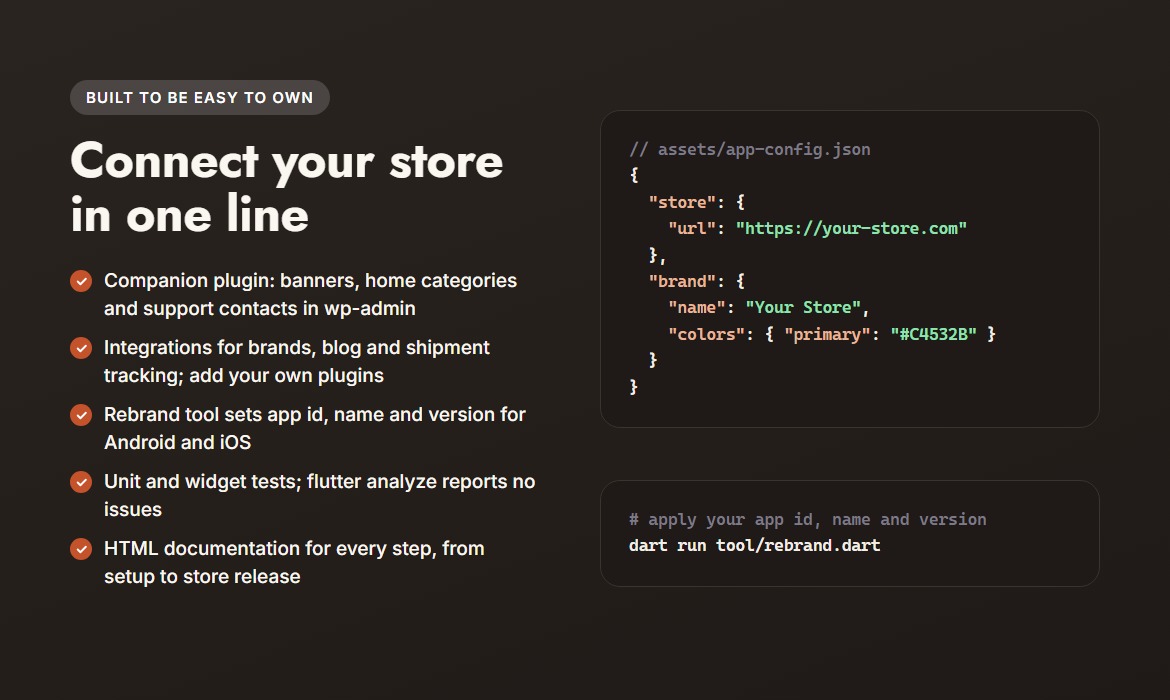This screenshot has width=1170, height=700.
Task: Click the "name" key in the JSON
Action: pyautogui.click(x=696, y=307)
